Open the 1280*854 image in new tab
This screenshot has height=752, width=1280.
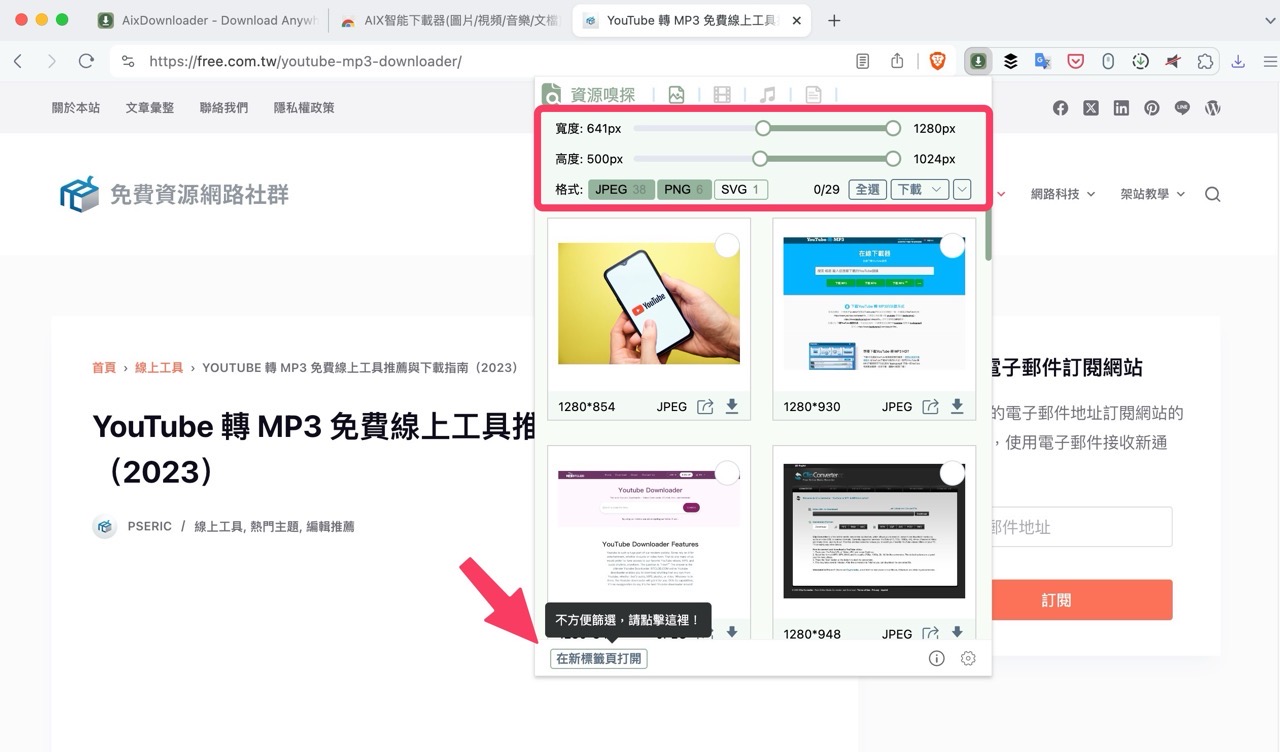[x=705, y=406]
